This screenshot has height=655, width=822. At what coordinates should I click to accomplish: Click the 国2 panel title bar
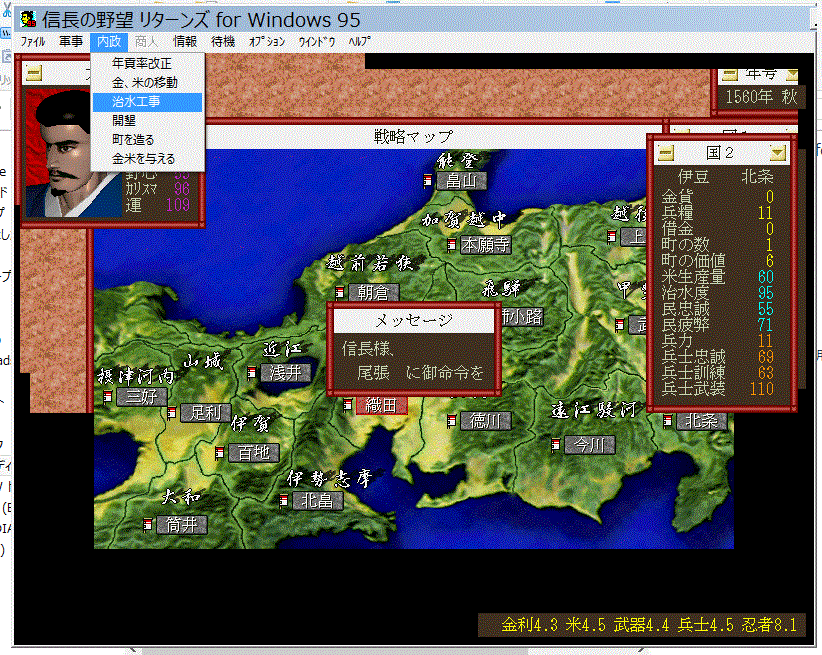click(x=721, y=153)
